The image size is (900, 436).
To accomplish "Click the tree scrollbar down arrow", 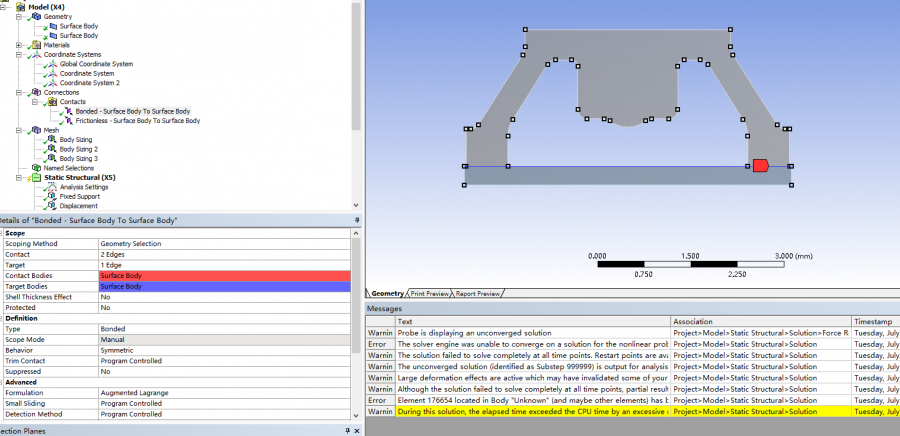I will point(356,205).
